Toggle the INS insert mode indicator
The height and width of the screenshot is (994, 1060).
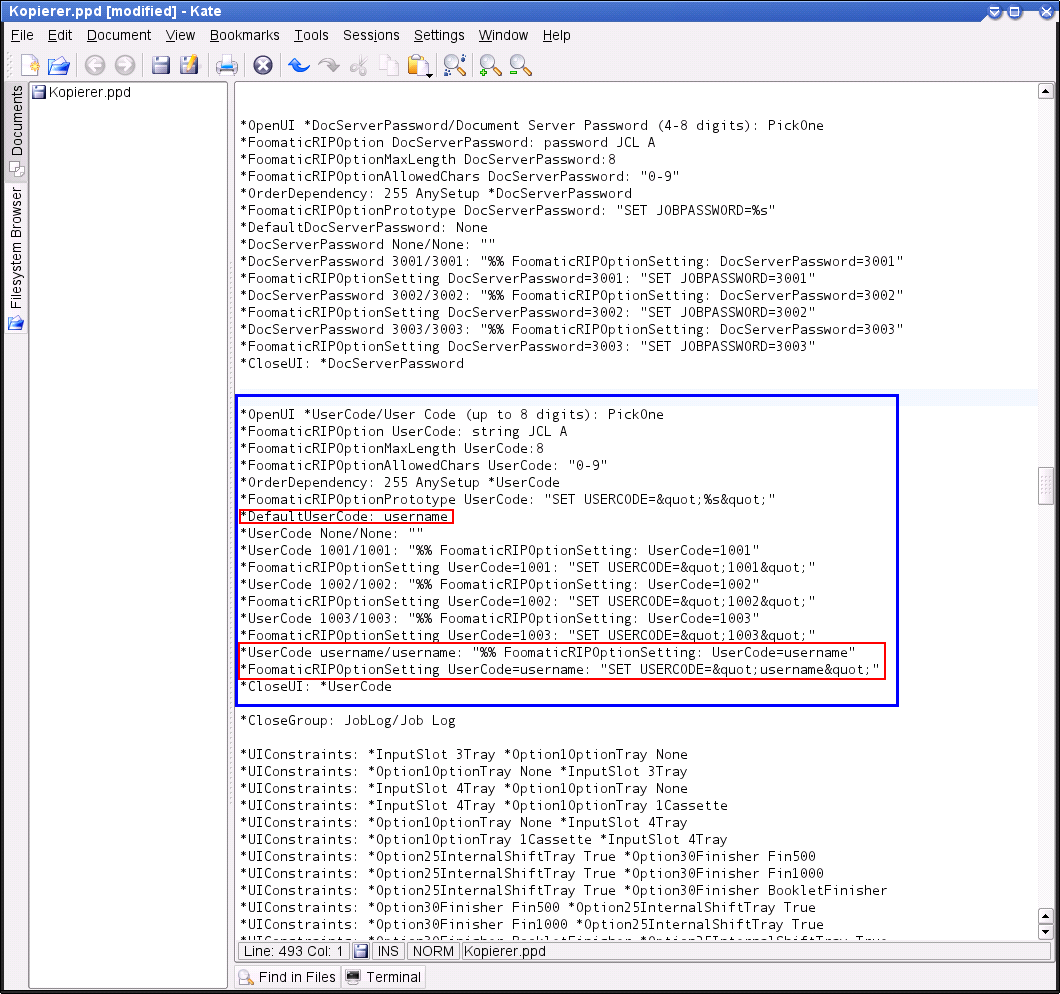pos(389,951)
